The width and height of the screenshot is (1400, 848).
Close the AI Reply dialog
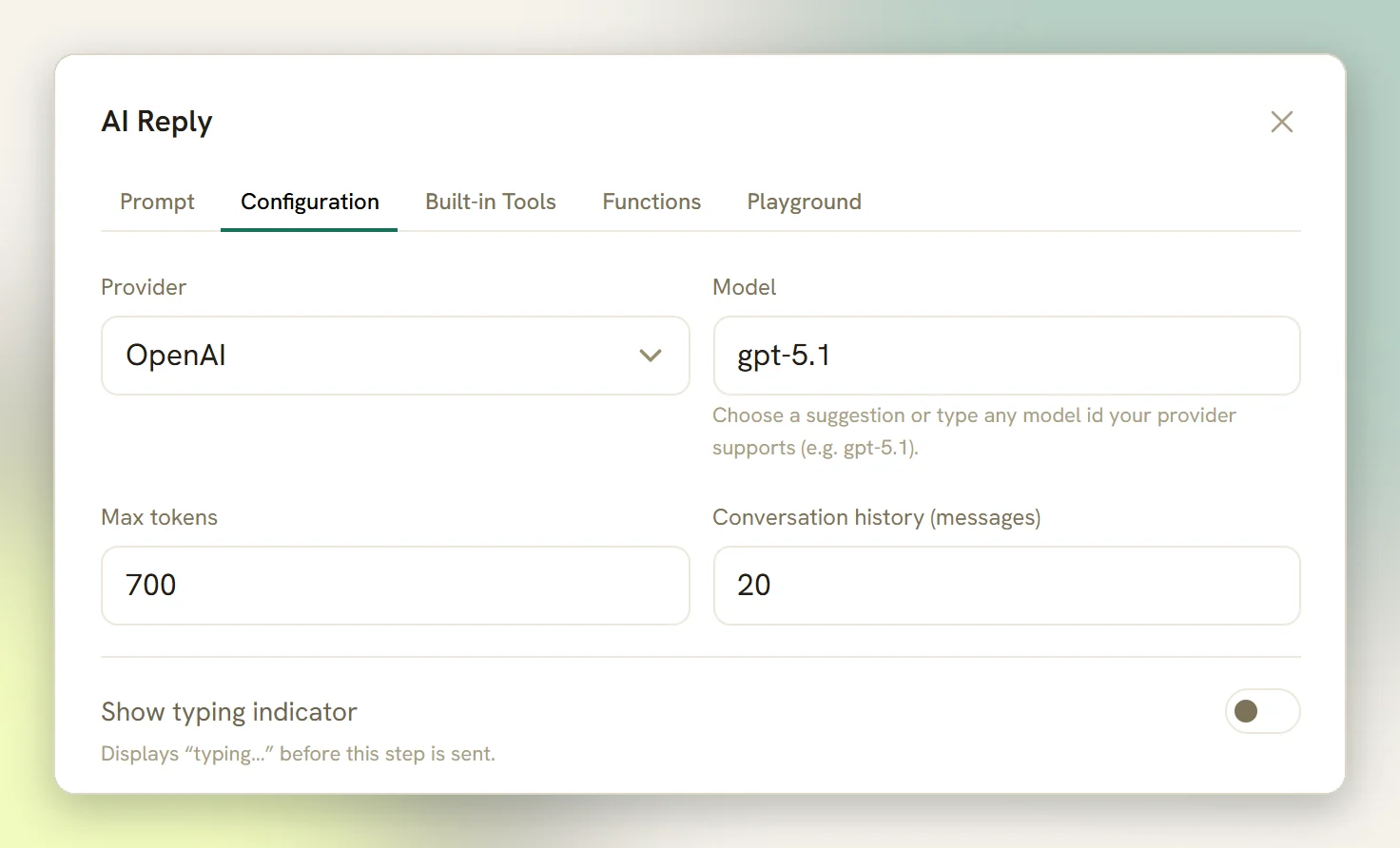coord(1282,122)
